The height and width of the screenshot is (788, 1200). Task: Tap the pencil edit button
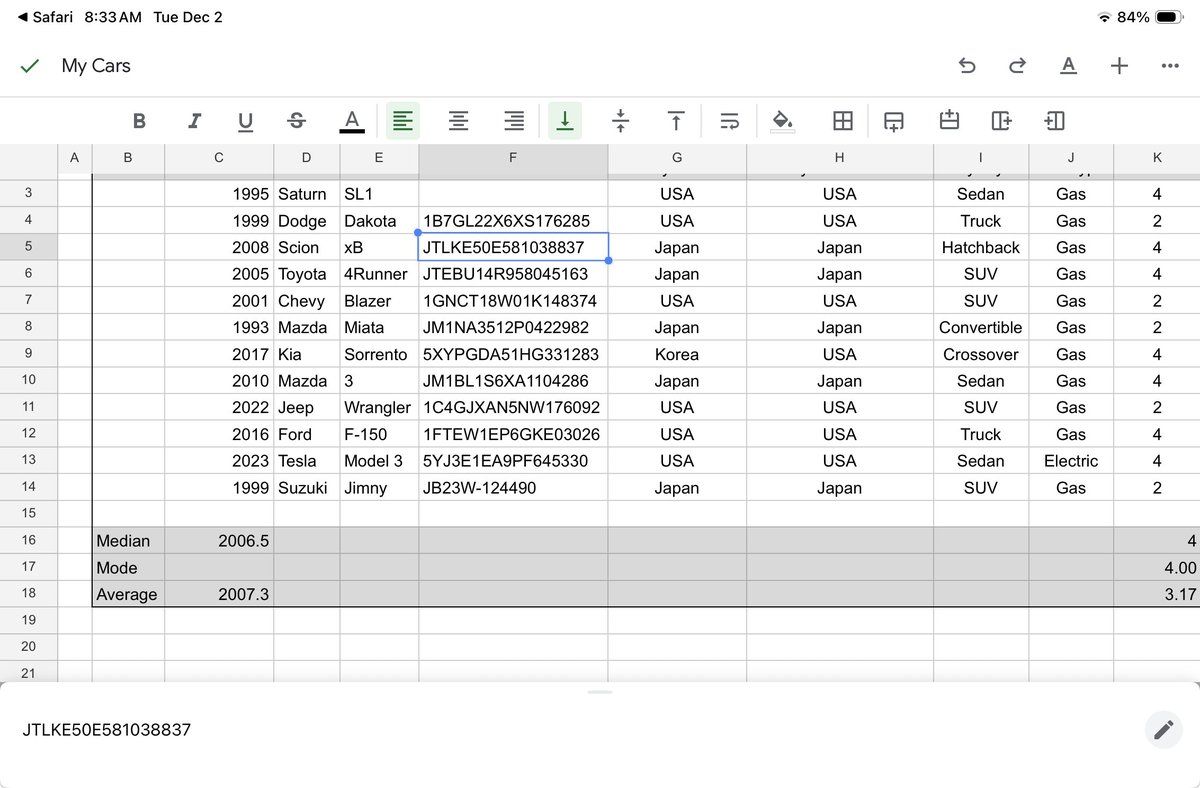tap(1163, 730)
